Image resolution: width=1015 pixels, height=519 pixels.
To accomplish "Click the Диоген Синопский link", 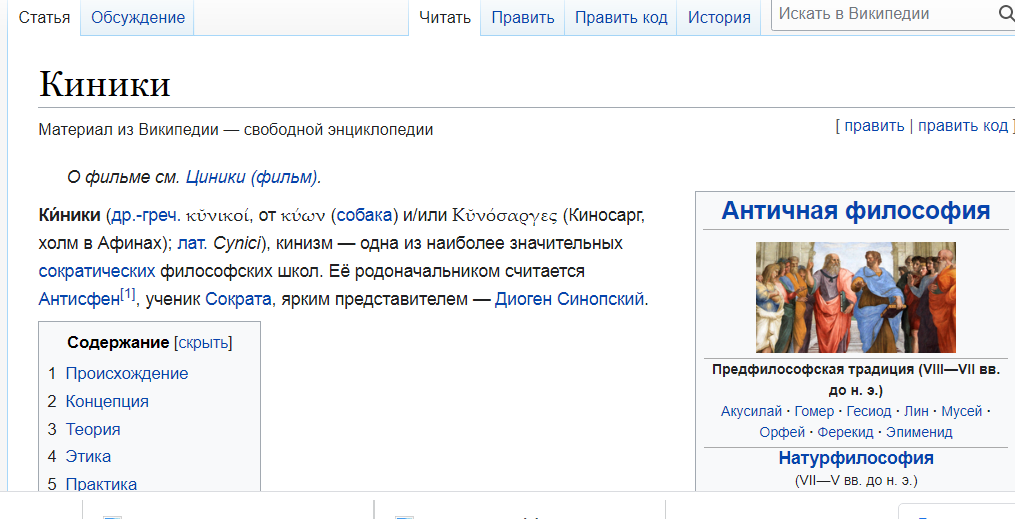I will click(570, 299).
